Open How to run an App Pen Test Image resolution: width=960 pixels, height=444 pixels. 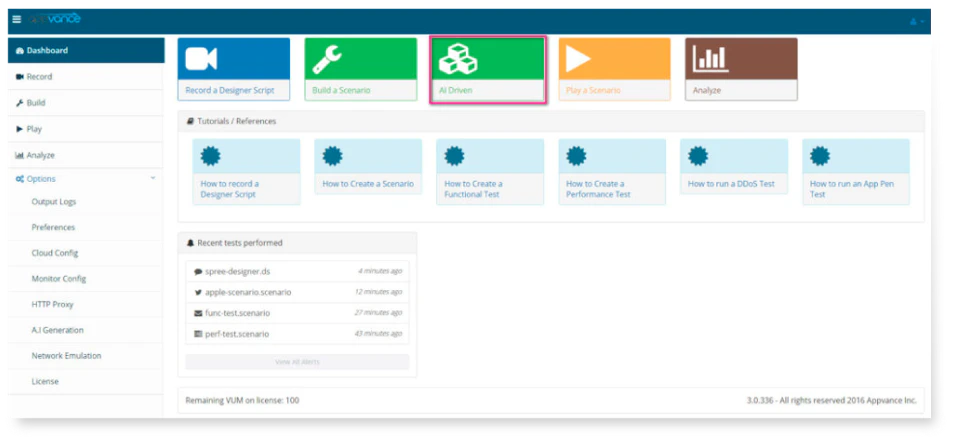tap(853, 189)
